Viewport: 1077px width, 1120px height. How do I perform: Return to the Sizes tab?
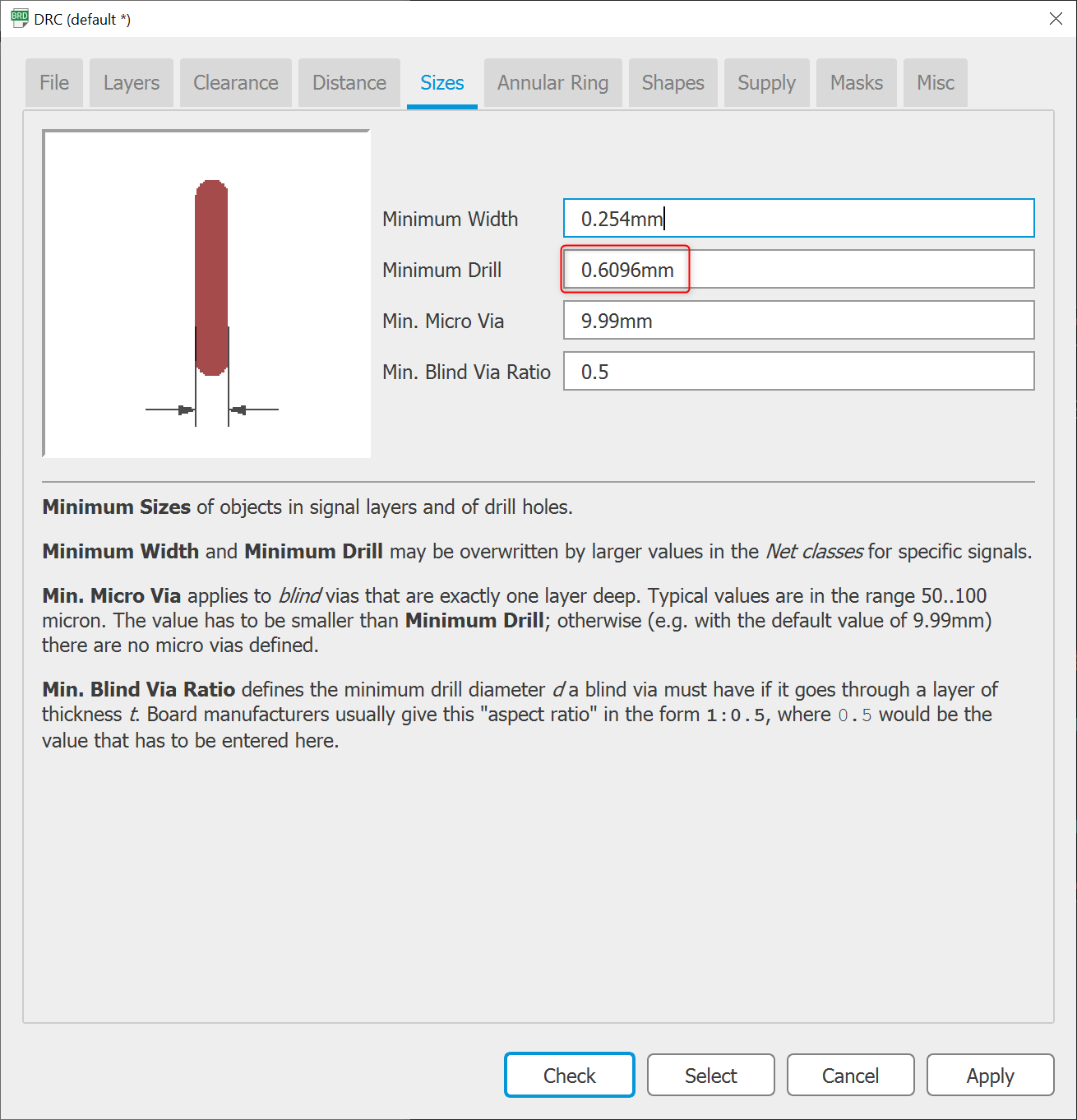tap(441, 82)
